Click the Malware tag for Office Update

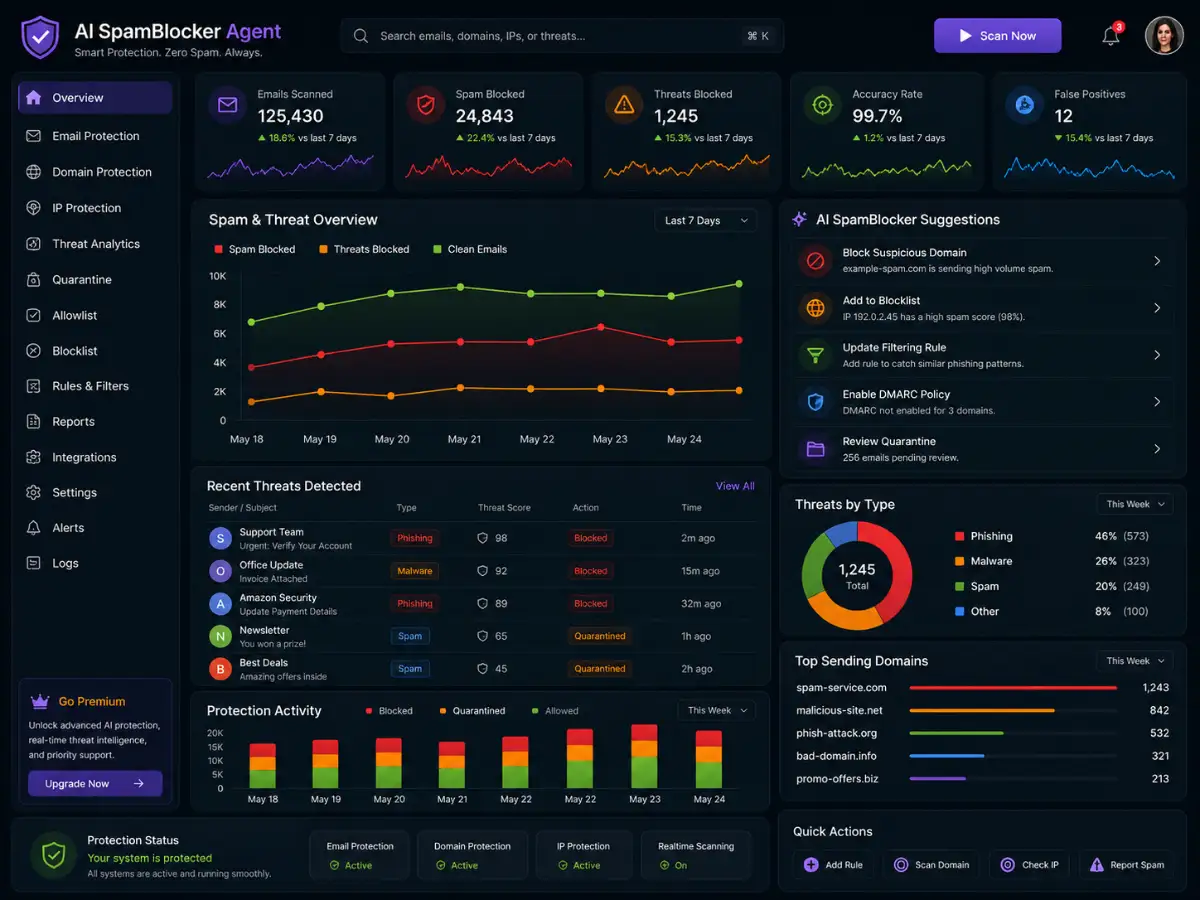click(415, 571)
